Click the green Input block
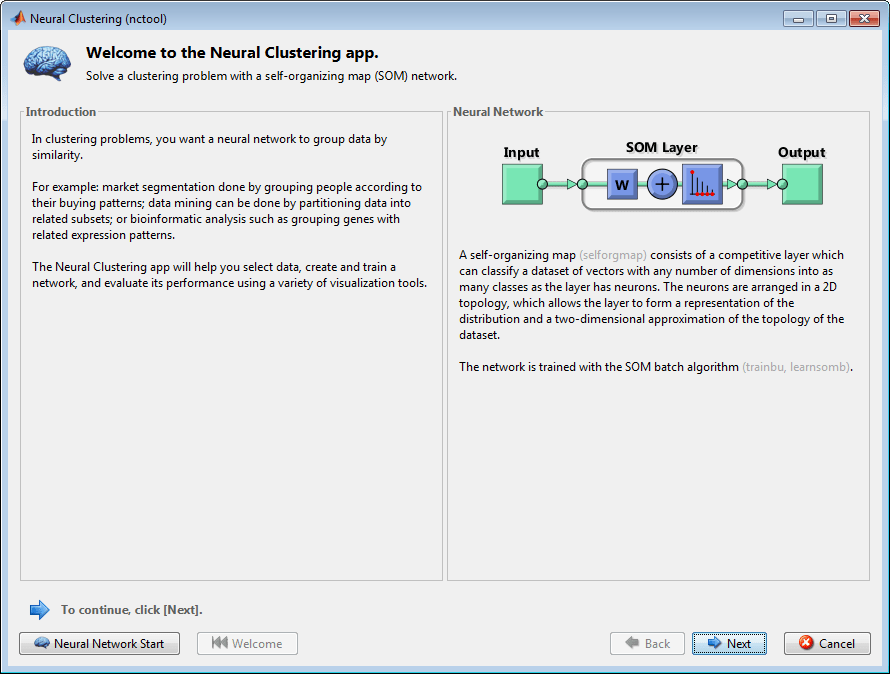890x674 pixels. click(x=522, y=184)
